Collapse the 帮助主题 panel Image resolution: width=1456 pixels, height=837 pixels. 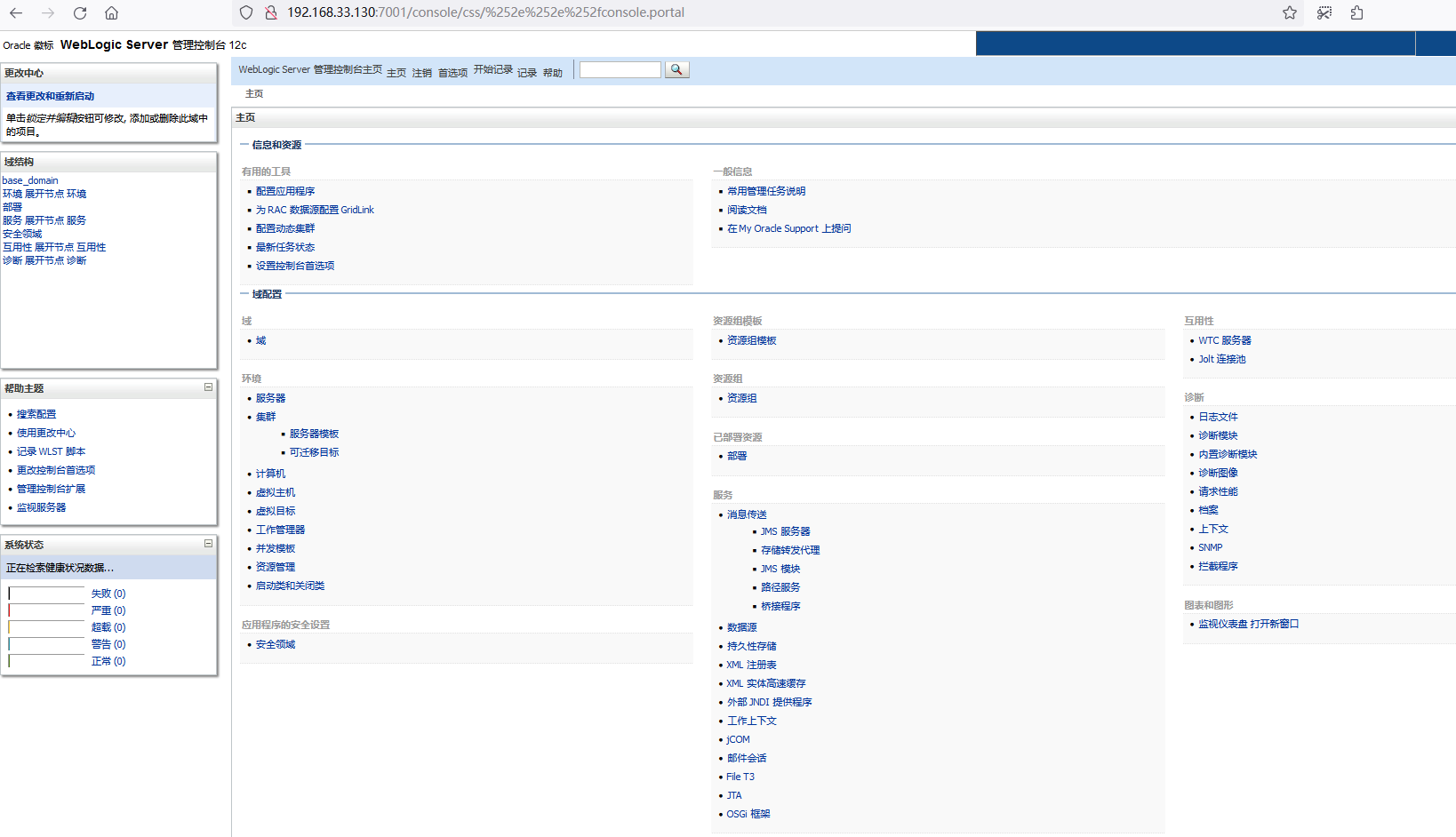pyautogui.click(x=208, y=387)
